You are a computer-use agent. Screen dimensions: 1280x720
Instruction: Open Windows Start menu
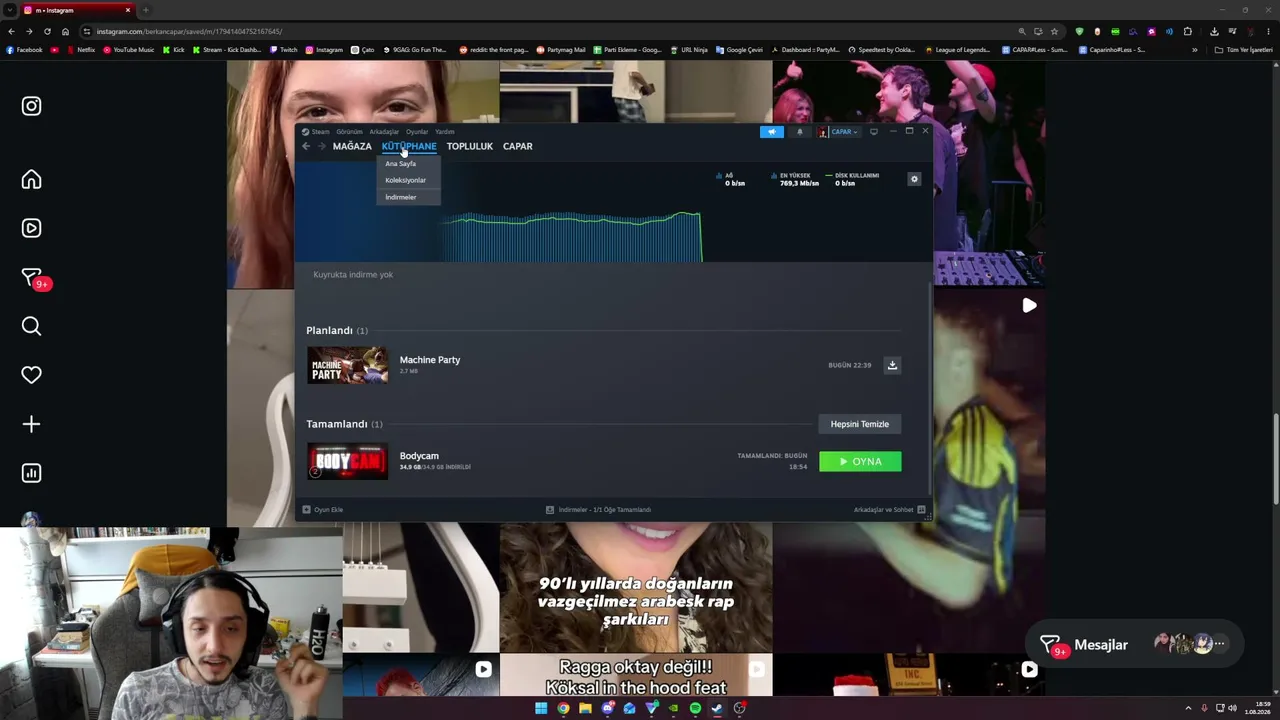click(541, 708)
